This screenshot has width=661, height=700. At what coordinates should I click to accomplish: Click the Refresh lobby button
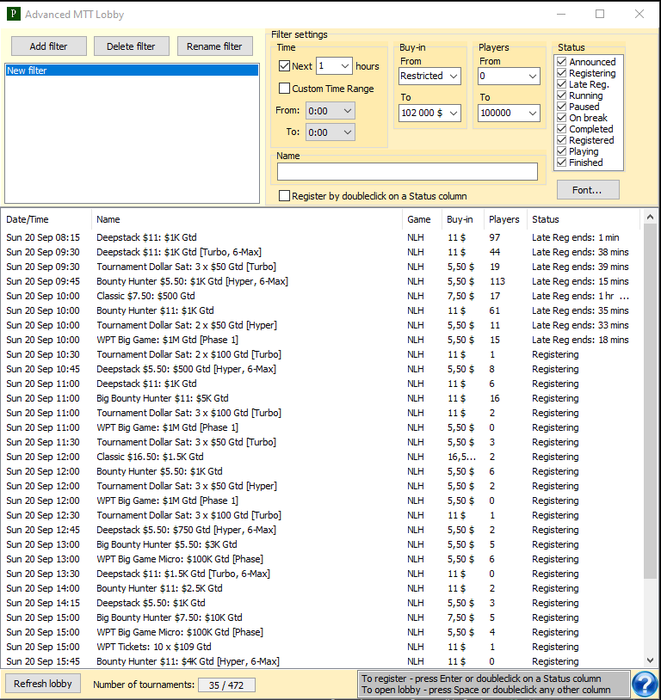tap(43, 683)
